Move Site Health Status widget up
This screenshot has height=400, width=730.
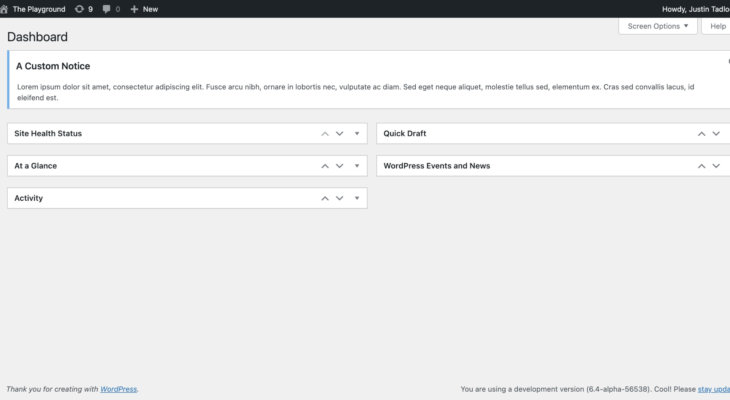point(324,133)
